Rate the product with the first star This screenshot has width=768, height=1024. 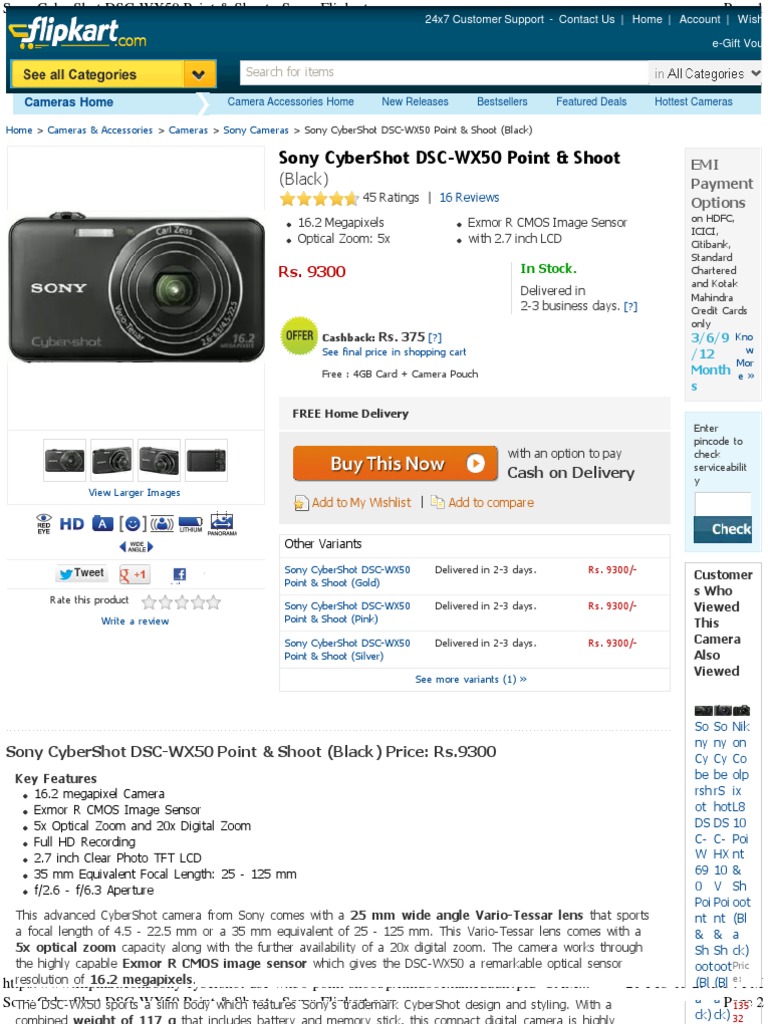(149, 601)
